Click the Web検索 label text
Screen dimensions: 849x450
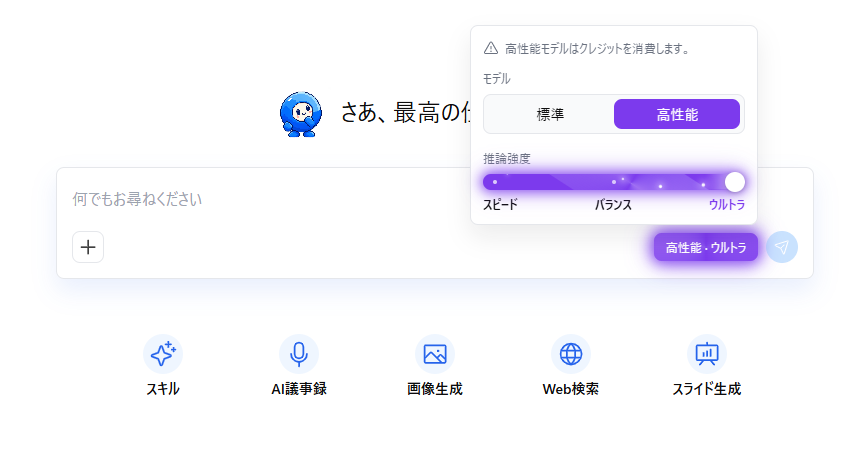point(571,389)
